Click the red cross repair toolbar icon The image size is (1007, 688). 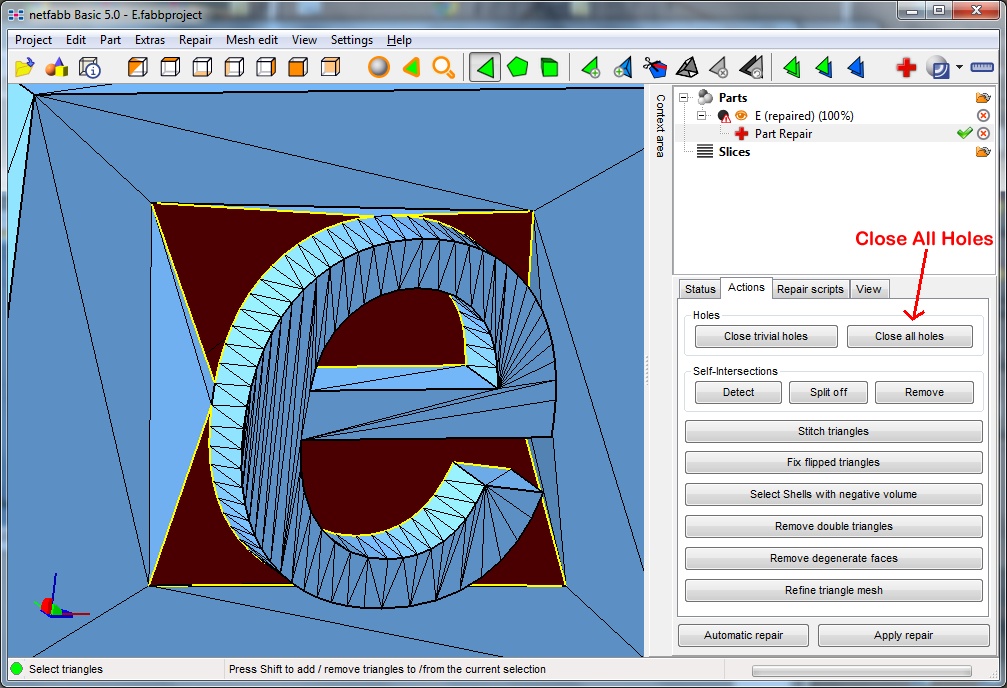[906, 67]
